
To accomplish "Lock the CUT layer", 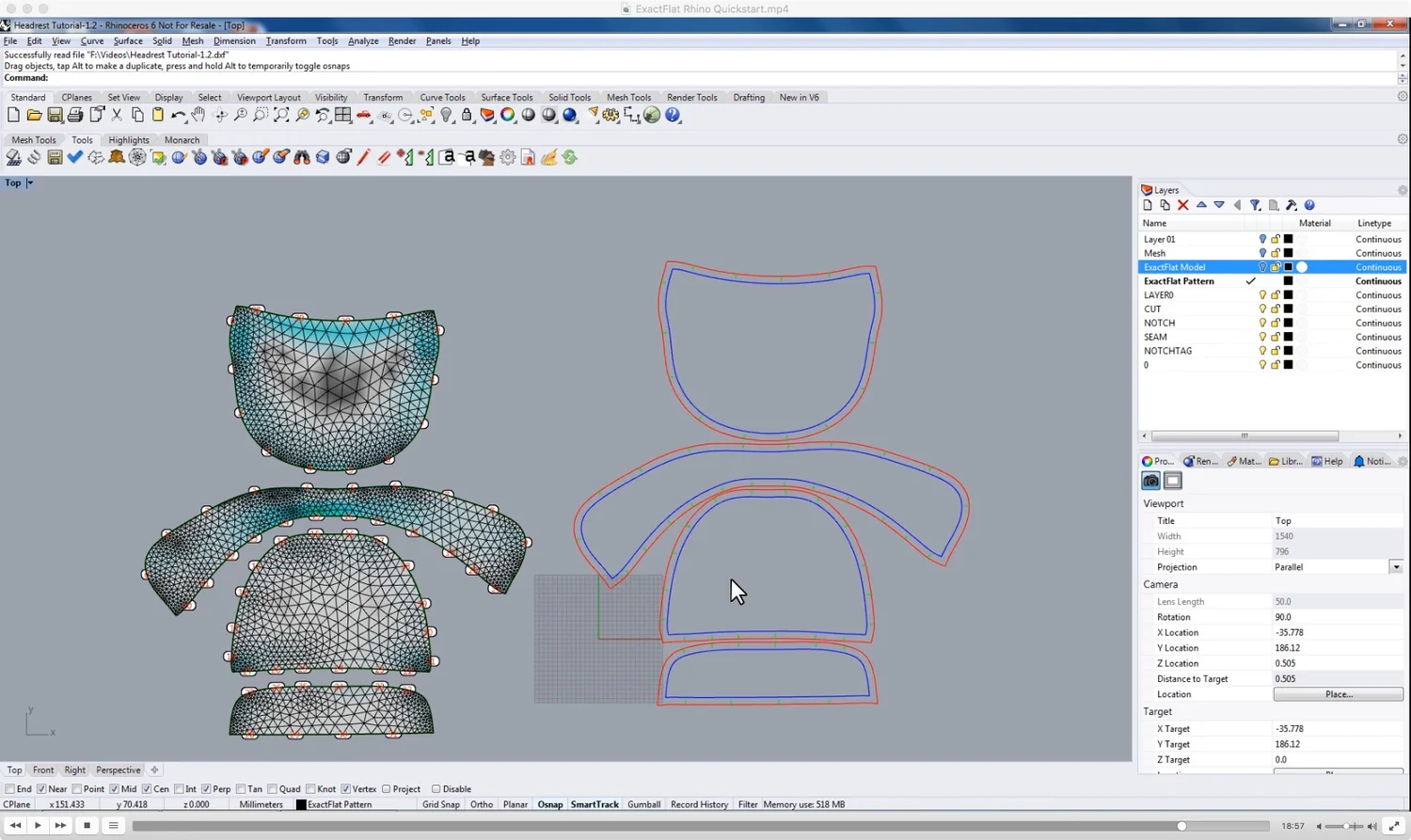I will coord(1276,309).
